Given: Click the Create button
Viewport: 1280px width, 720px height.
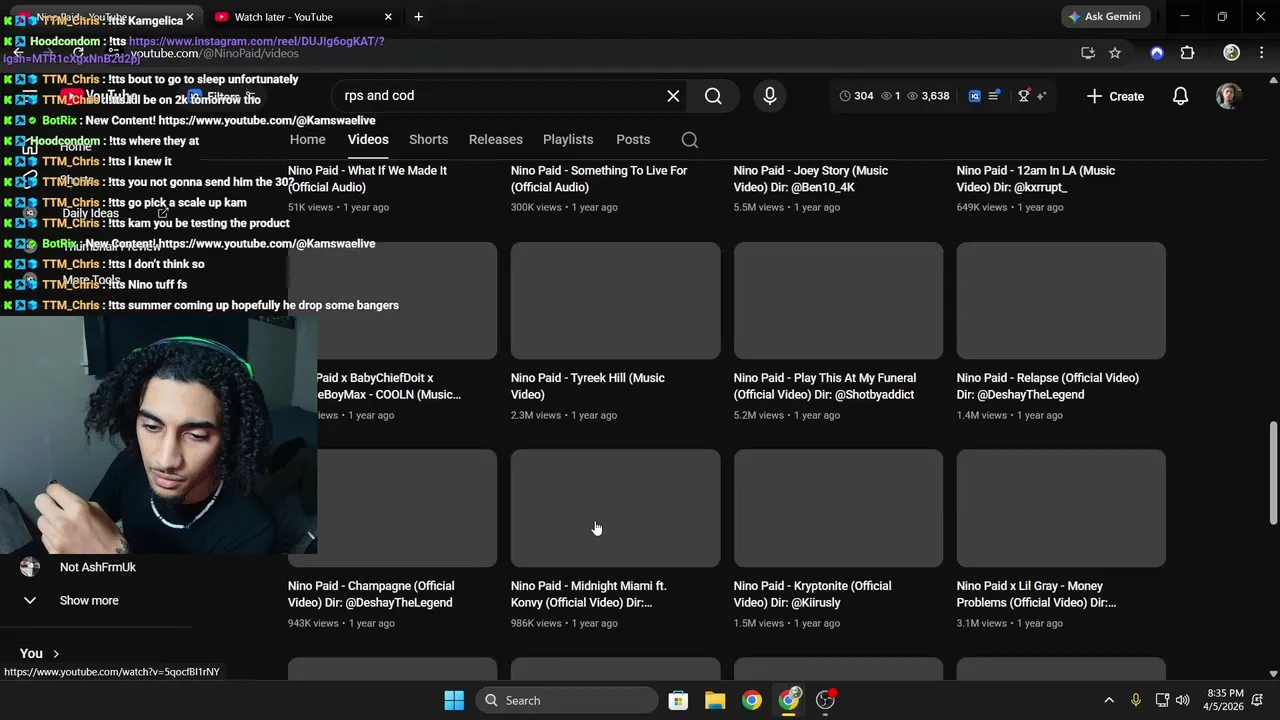Looking at the screenshot, I should (x=1115, y=96).
